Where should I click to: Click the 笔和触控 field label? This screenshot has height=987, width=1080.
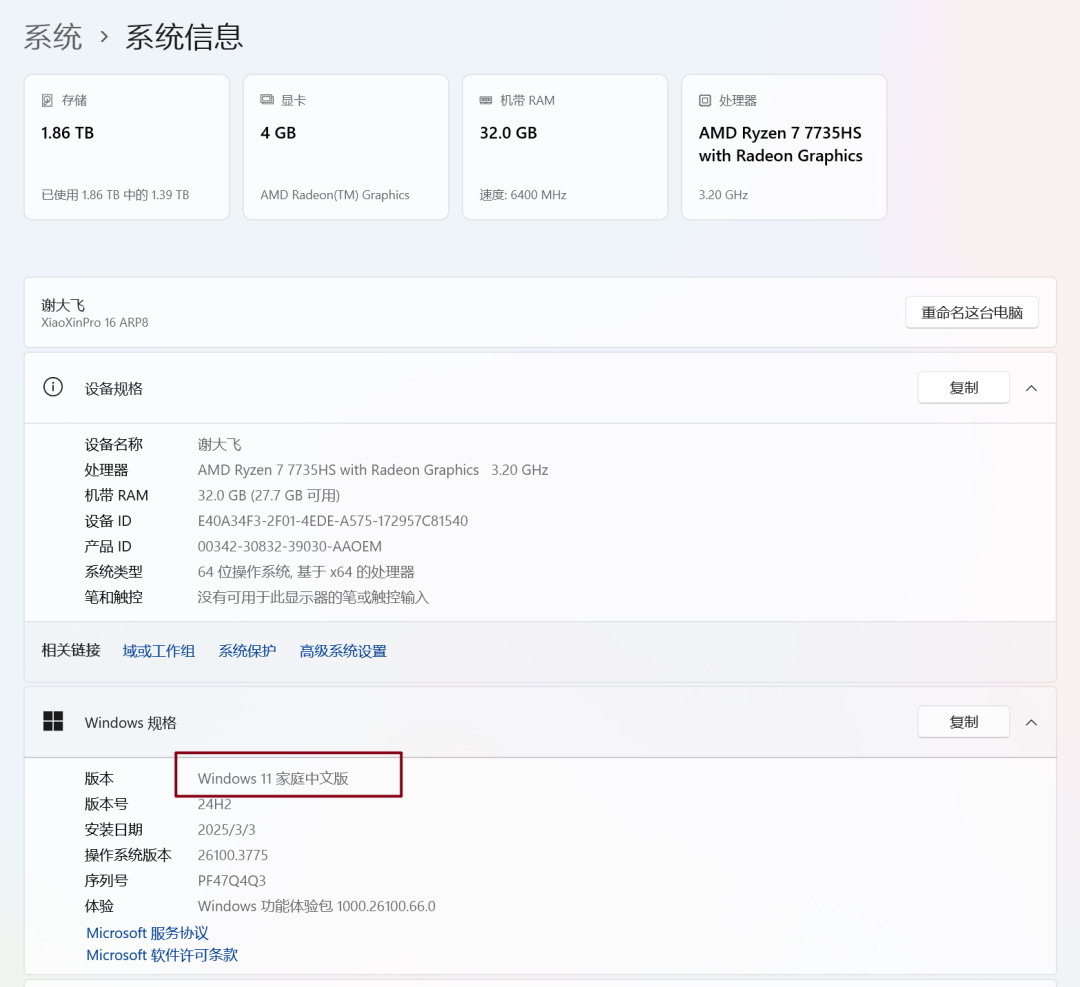click(x=114, y=597)
